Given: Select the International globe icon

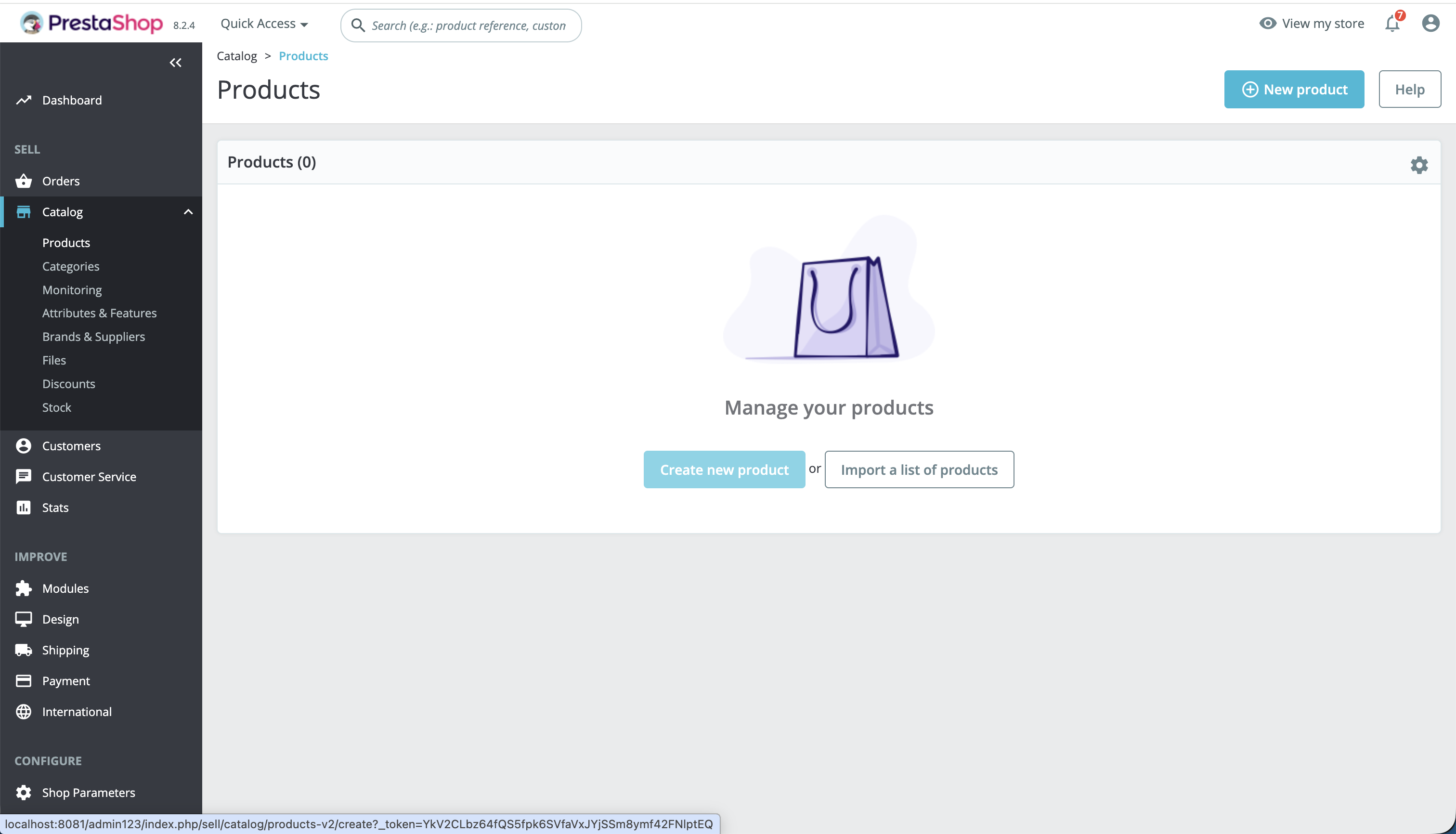Looking at the screenshot, I should coord(23,711).
